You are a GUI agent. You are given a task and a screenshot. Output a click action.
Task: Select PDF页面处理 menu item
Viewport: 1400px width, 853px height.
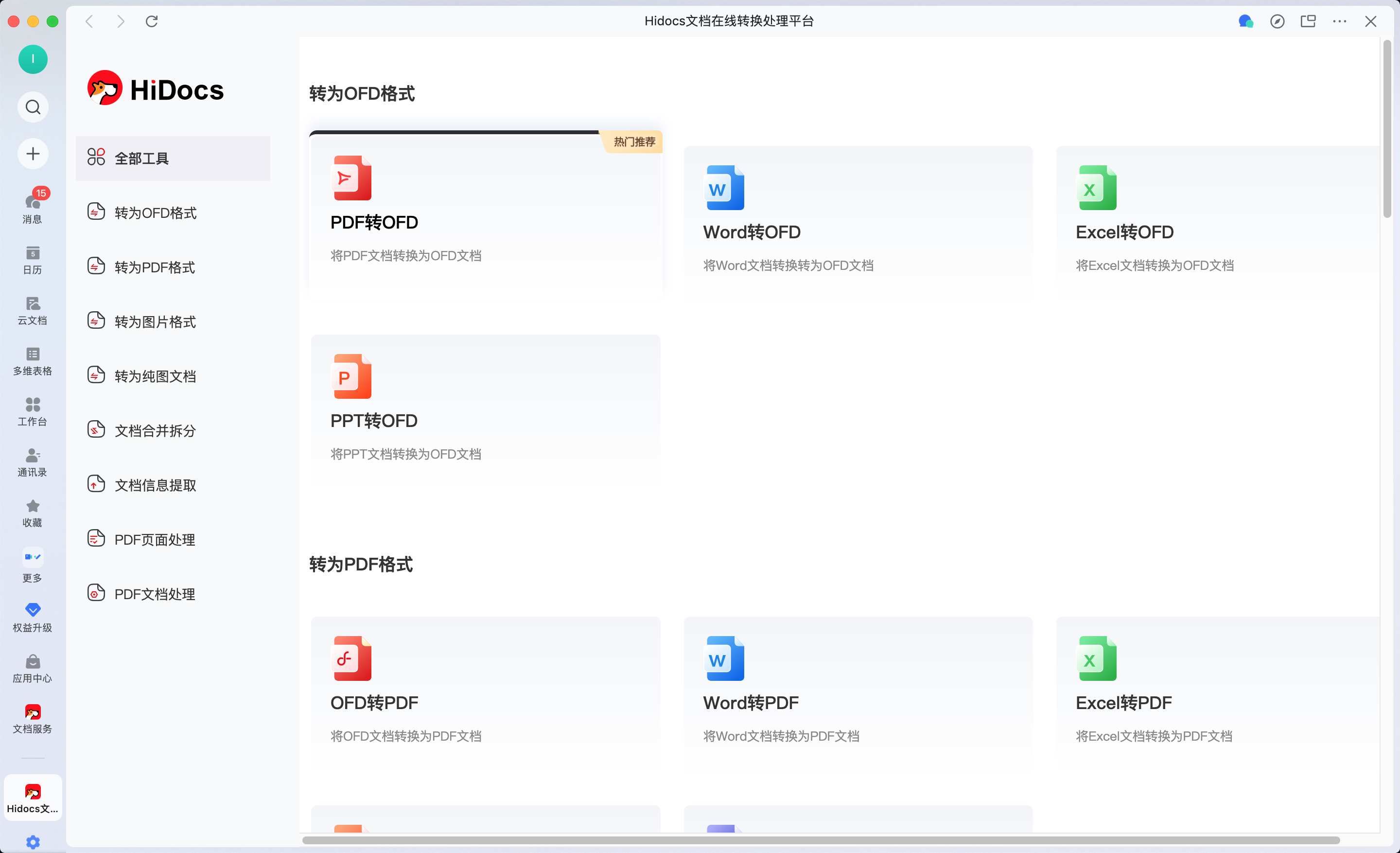pyautogui.click(x=173, y=540)
